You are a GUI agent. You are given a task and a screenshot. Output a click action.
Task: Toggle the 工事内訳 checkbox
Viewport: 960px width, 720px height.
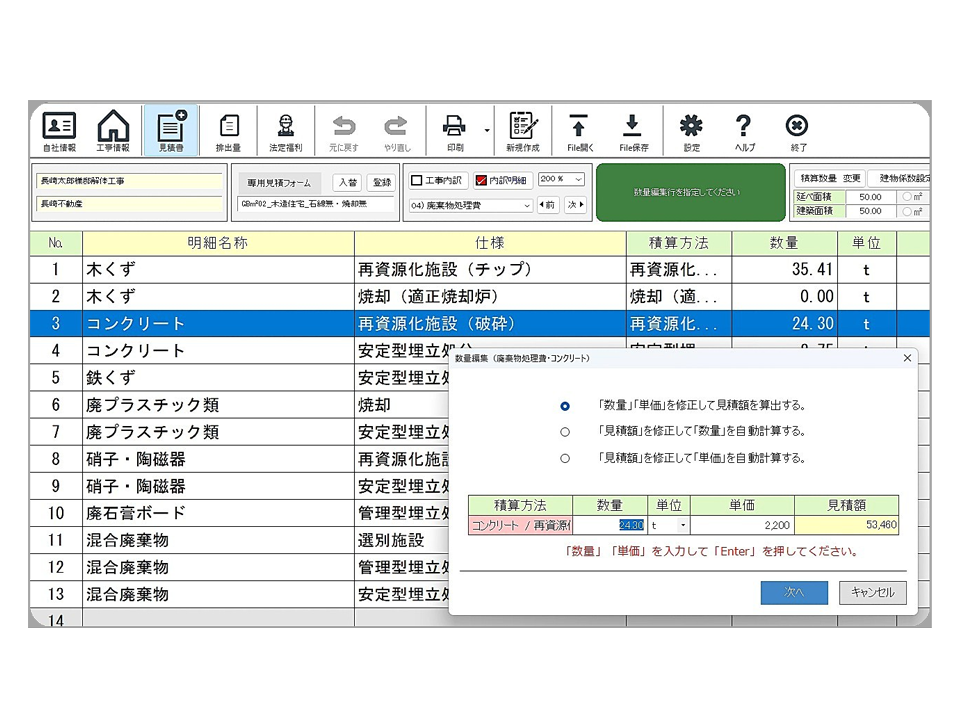416,180
